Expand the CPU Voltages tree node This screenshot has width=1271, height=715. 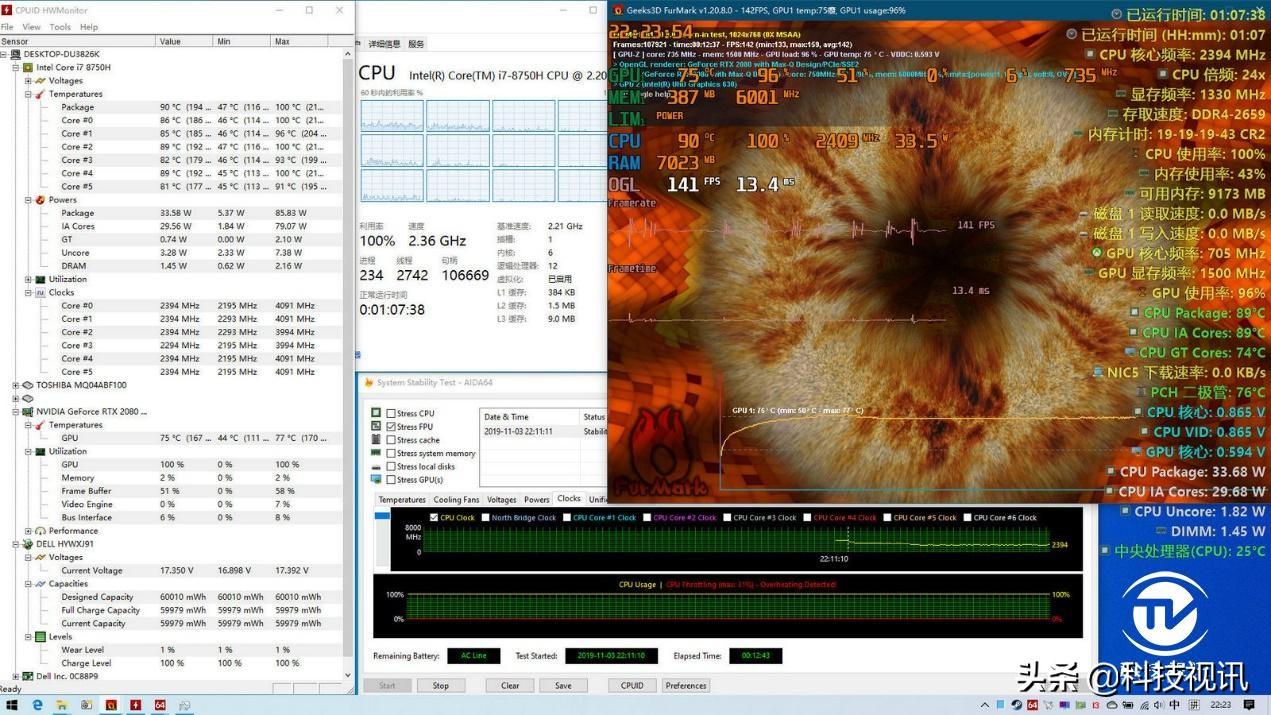click(28, 81)
